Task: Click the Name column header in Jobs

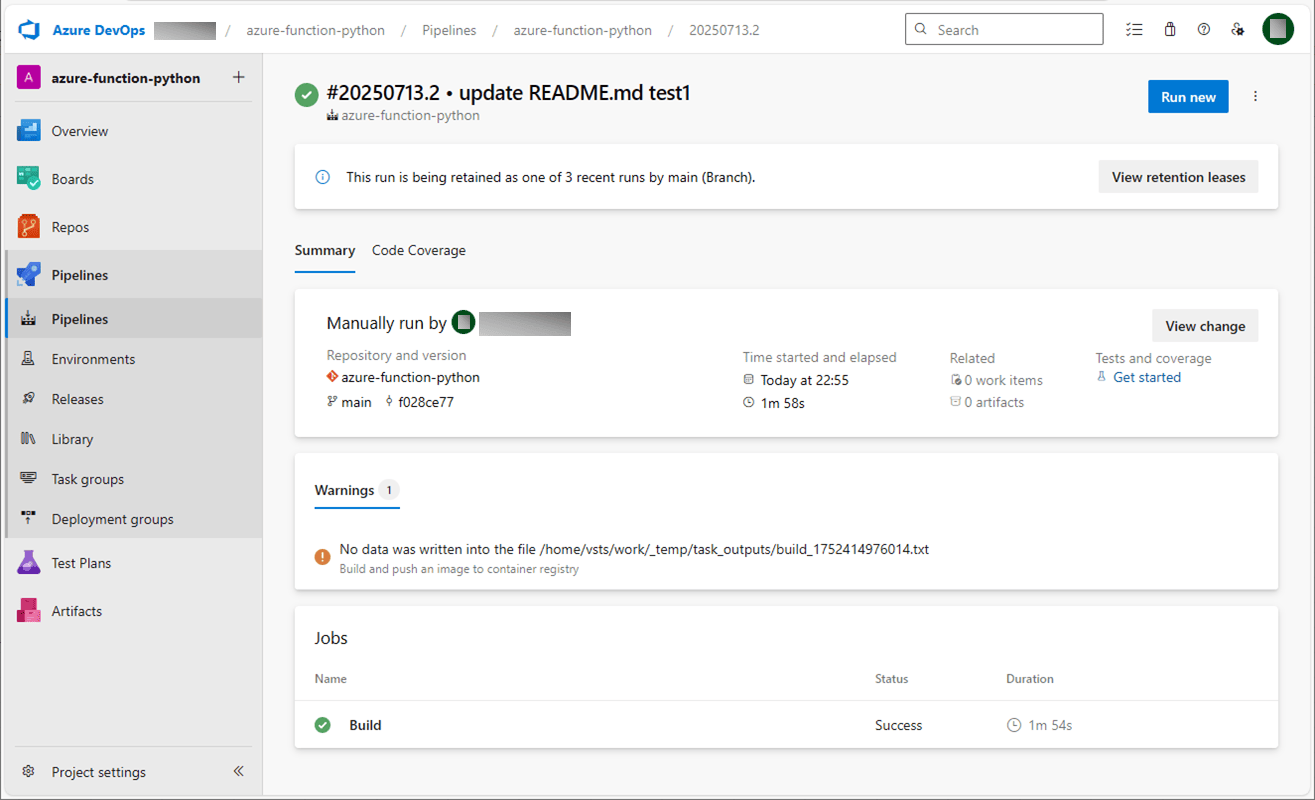Action: pyautogui.click(x=331, y=678)
